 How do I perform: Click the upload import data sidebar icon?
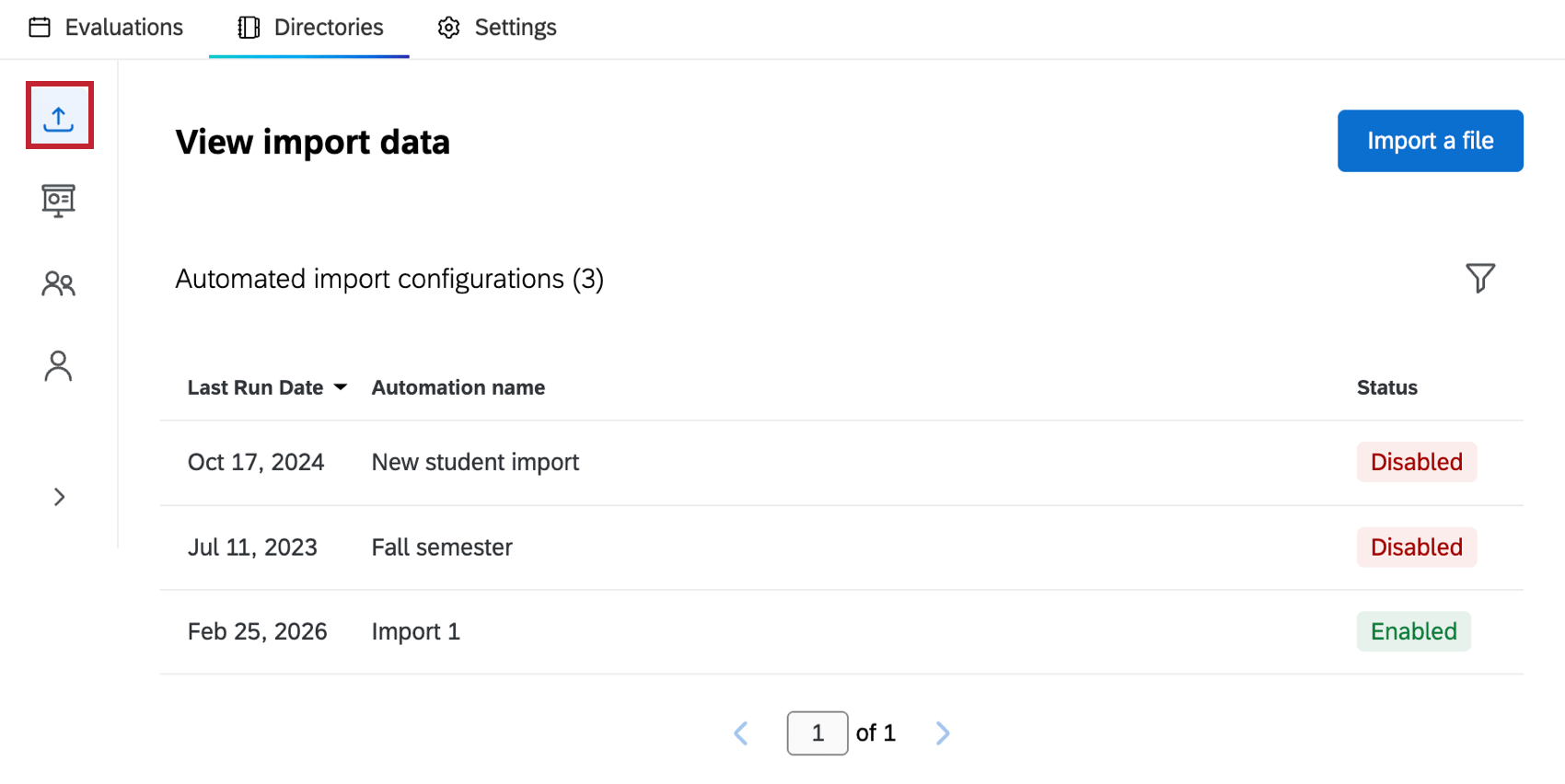click(59, 117)
